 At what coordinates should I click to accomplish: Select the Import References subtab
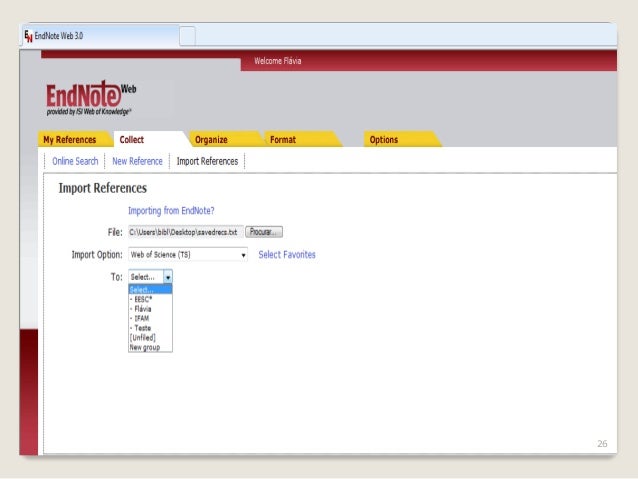(x=207, y=161)
